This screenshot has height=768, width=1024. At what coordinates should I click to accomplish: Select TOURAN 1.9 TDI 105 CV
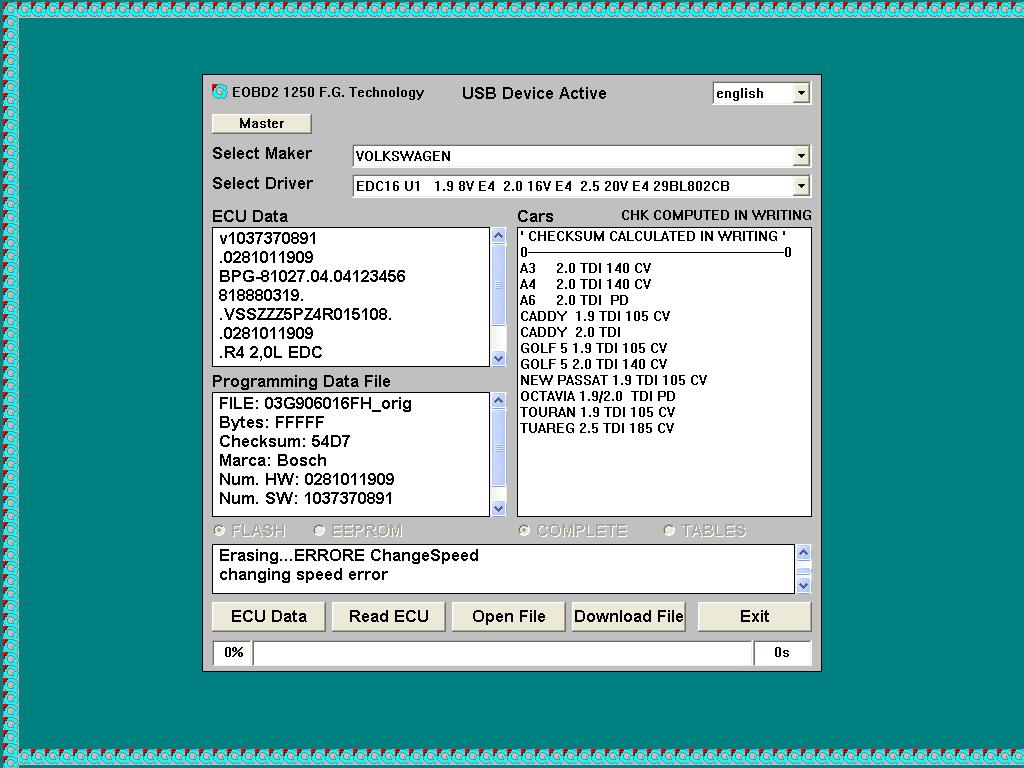(x=598, y=412)
